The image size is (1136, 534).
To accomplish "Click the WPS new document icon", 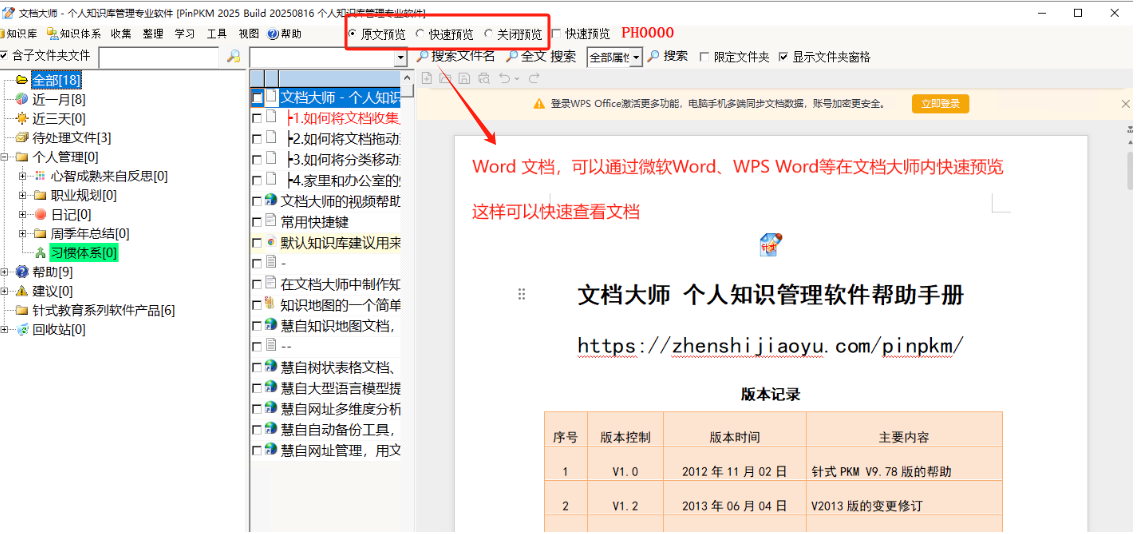I will click(x=427, y=78).
